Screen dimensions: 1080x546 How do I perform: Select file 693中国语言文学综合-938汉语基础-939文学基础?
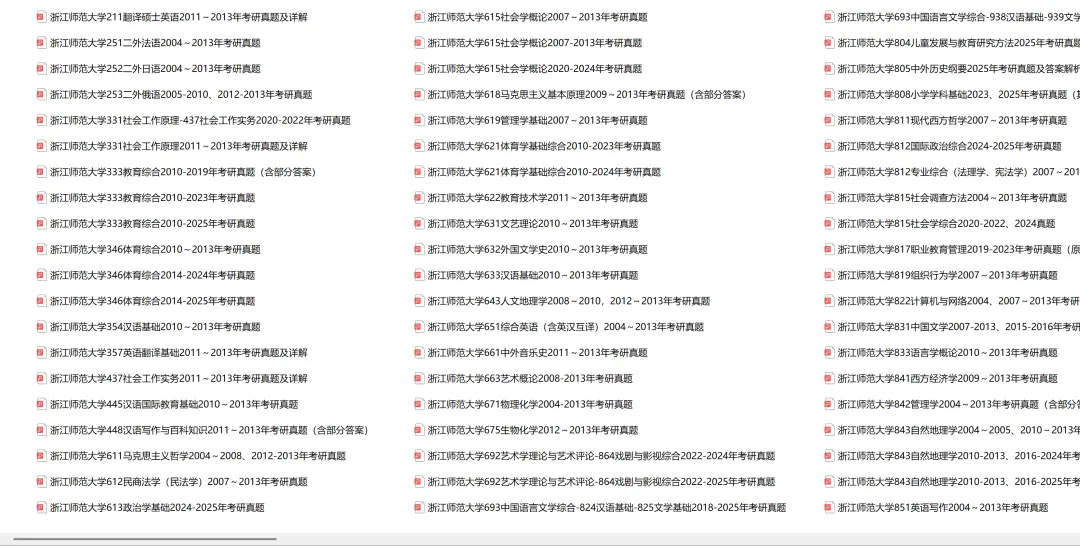click(x=952, y=17)
